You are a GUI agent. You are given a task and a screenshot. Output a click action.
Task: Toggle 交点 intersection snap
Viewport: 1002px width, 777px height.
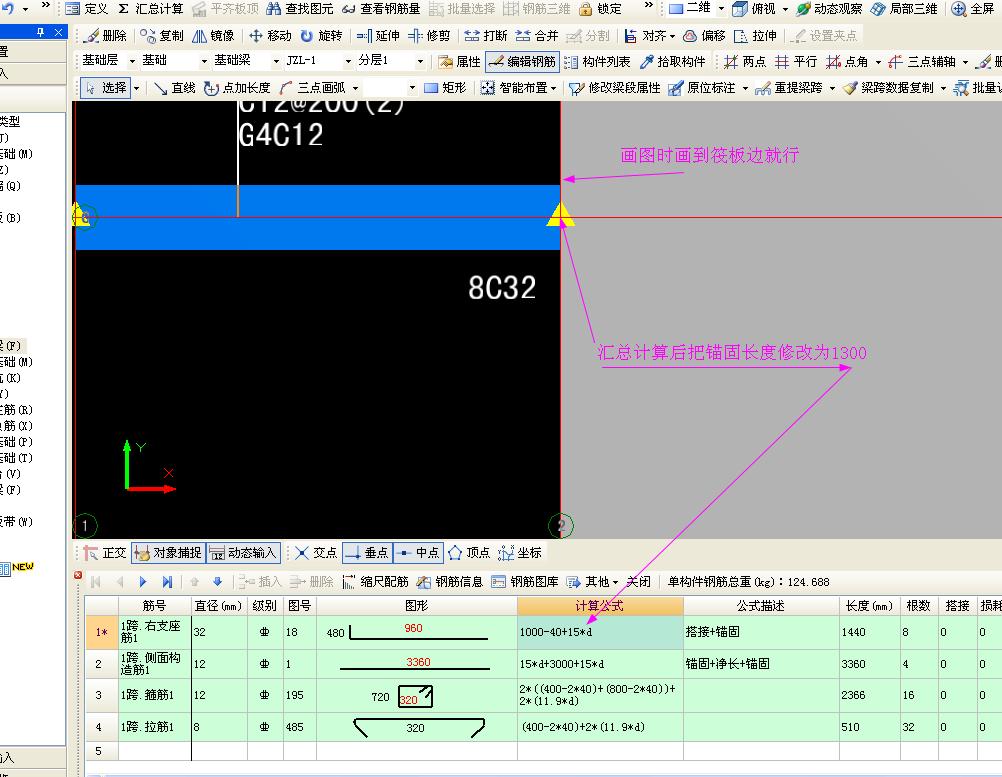(316, 553)
